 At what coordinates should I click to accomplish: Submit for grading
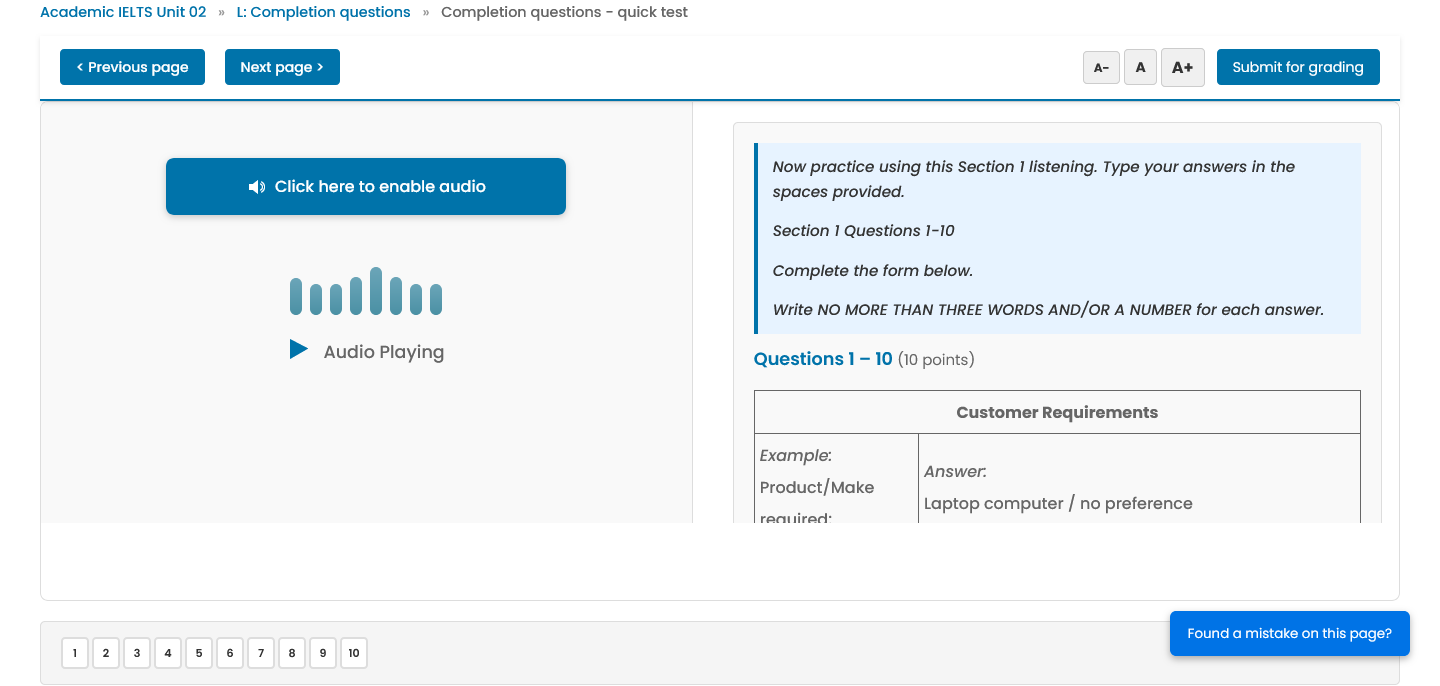[1297, 67]
